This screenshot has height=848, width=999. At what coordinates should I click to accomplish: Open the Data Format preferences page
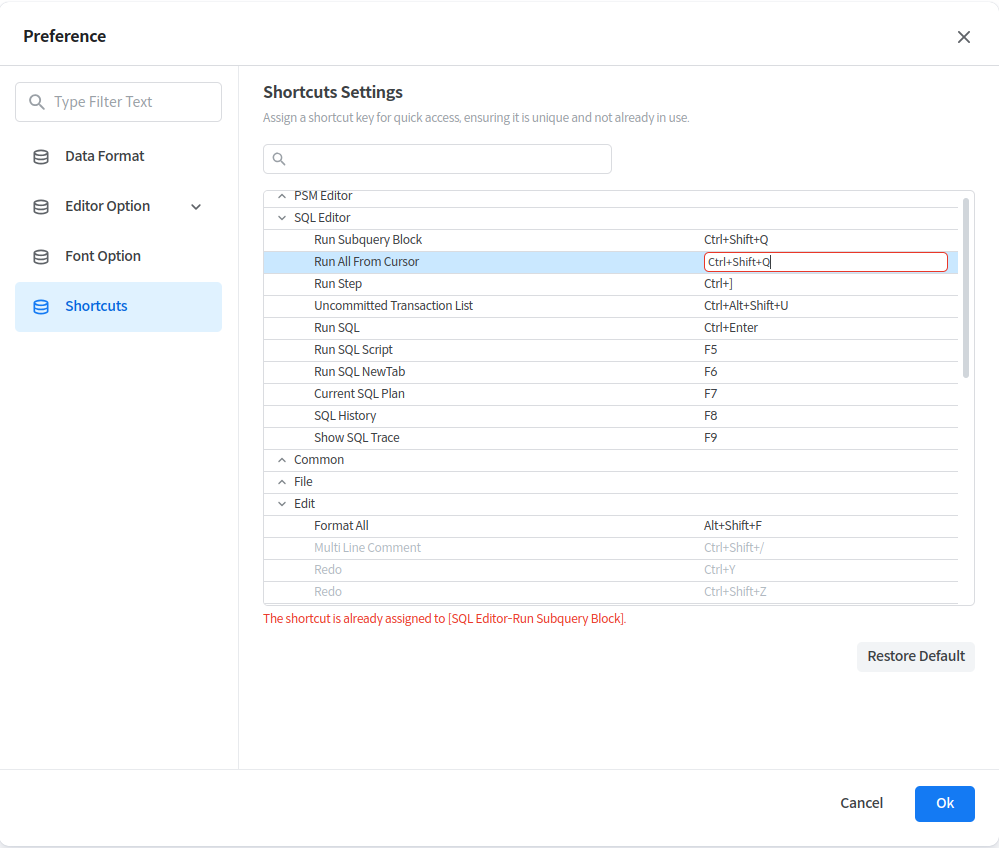click(105, 157)
